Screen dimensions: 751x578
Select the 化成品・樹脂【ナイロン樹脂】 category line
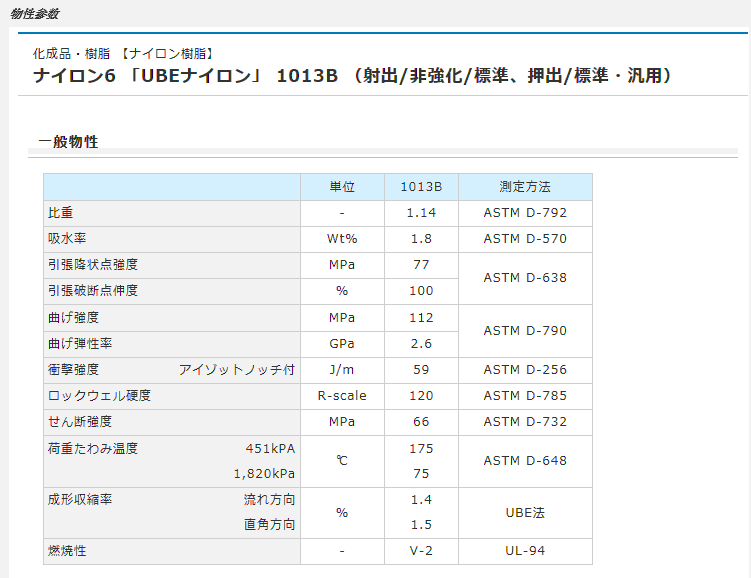pos(124,53)
